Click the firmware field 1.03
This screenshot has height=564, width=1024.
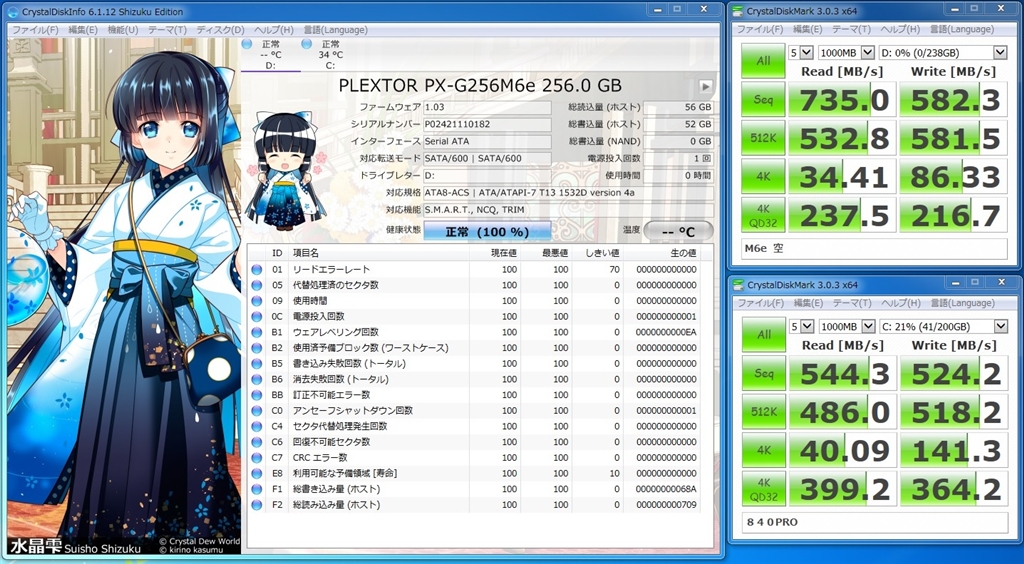click(x=487, y=107)
